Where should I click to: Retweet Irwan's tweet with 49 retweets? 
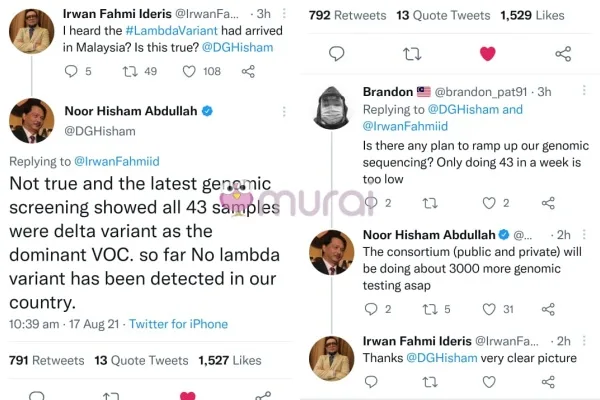pyautogui.click(x=129, y=71)
